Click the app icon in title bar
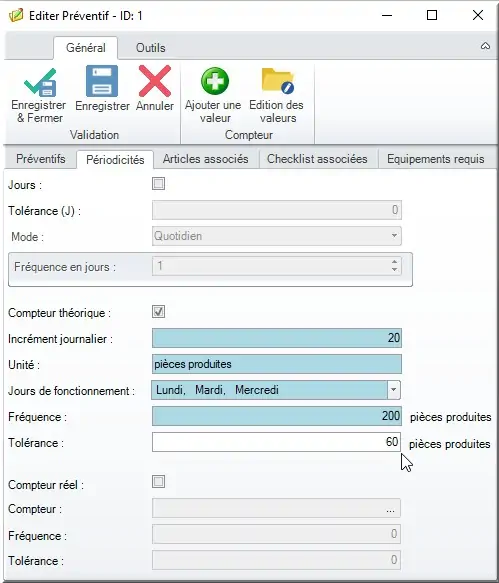 pos(16,16)
